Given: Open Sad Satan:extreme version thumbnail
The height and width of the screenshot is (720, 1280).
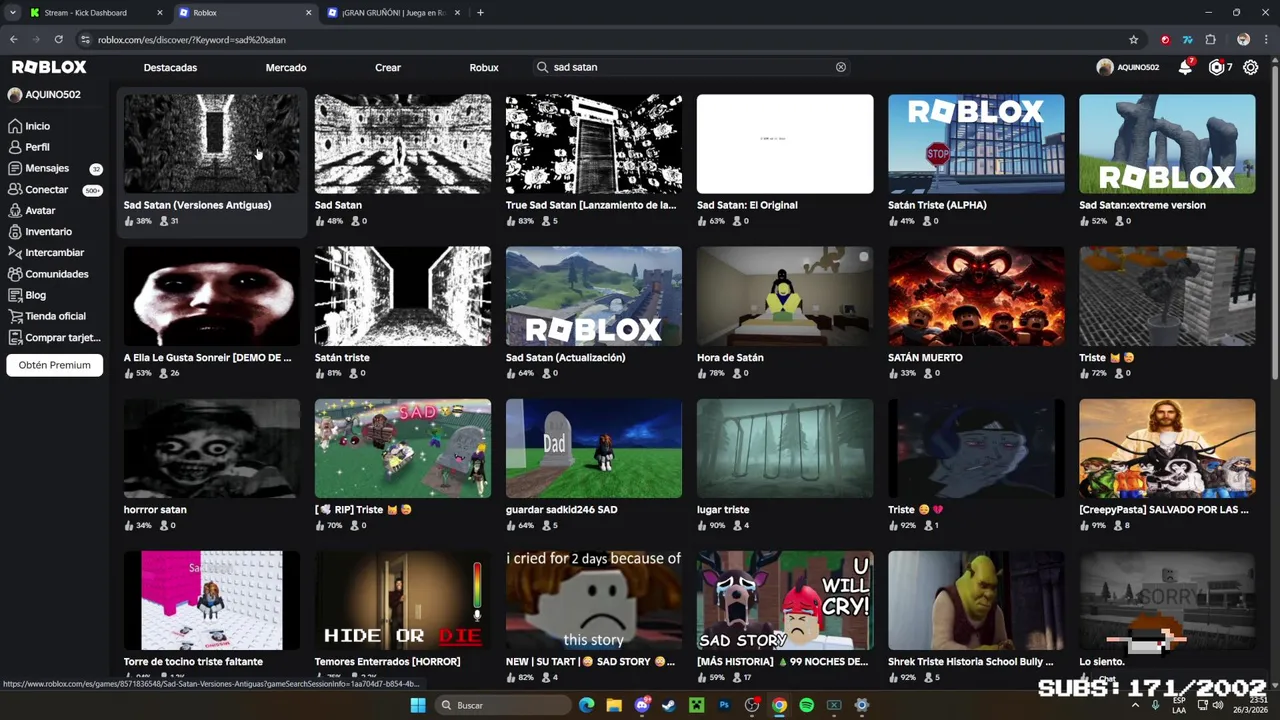Looking at the screenshot, I should click(1167, 144).
